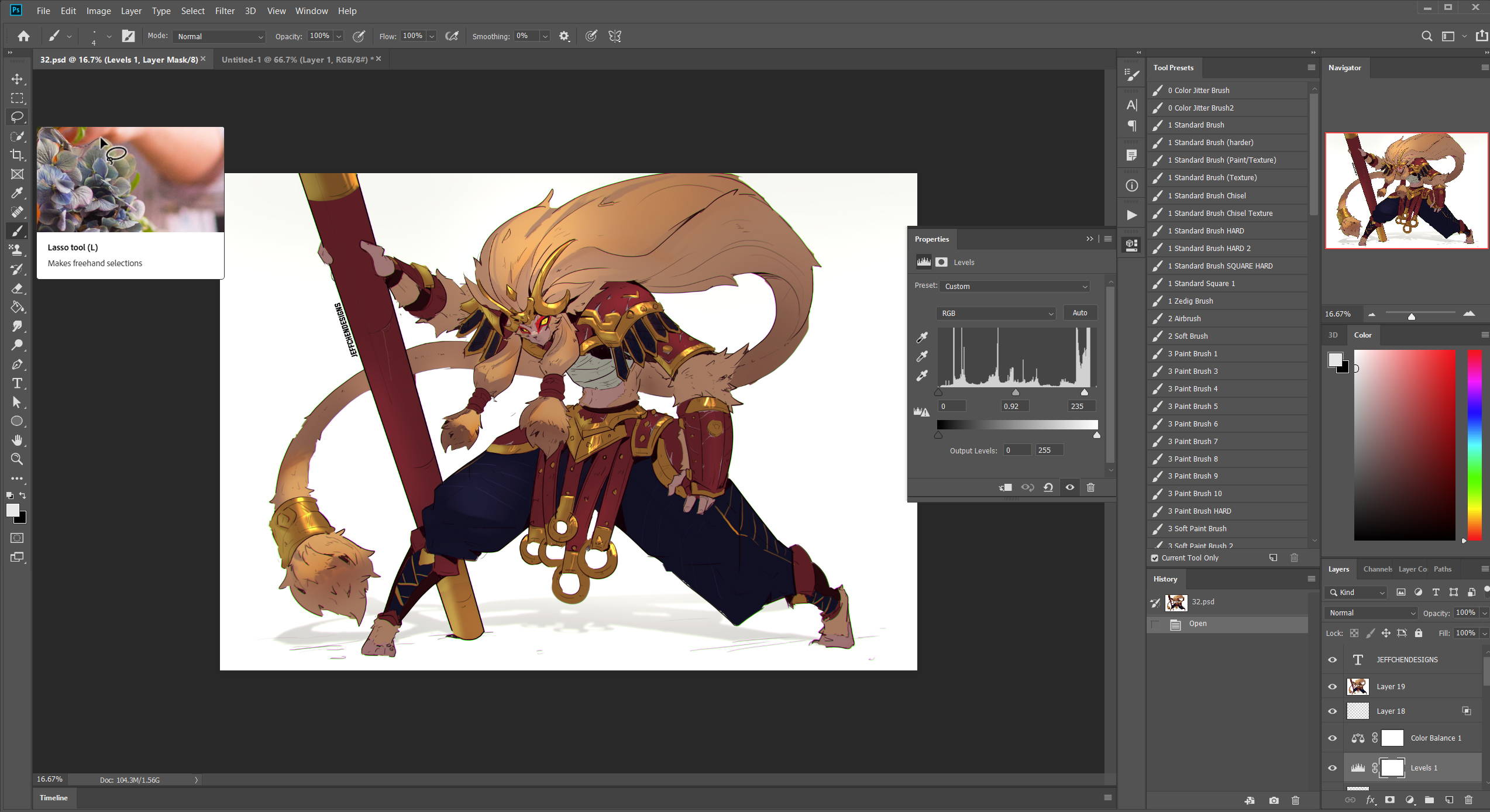
Task: Select the Eraser tool
Action: coord(17,288)
